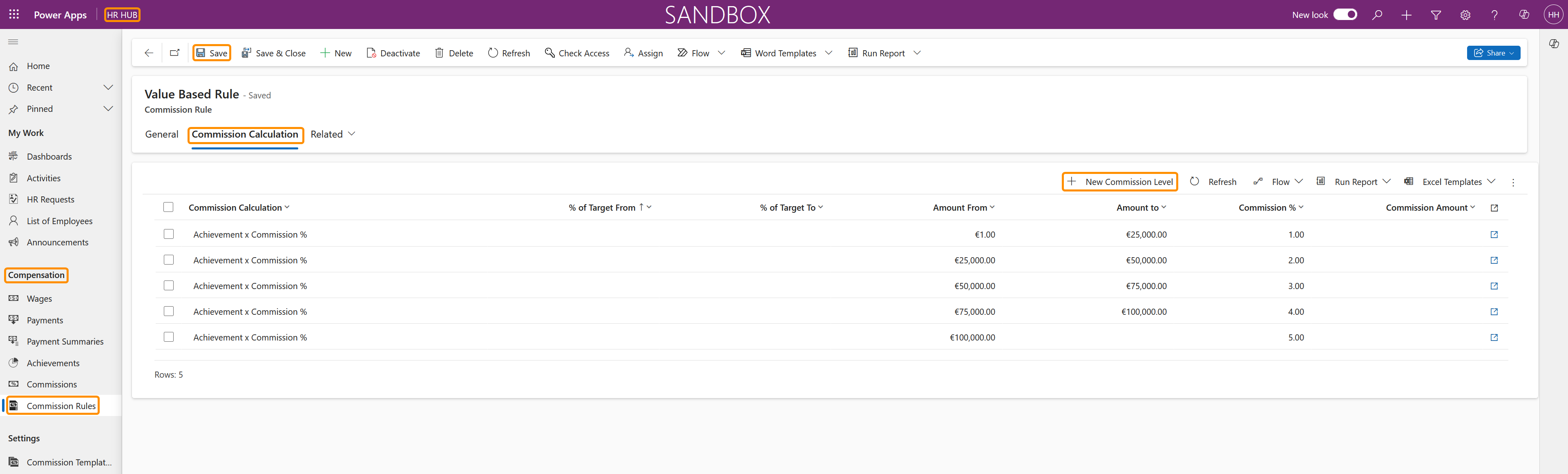Click Refresh in the subgrid toolbar
Viewport: 1568px width, 474px height.
click(1213, 182)
